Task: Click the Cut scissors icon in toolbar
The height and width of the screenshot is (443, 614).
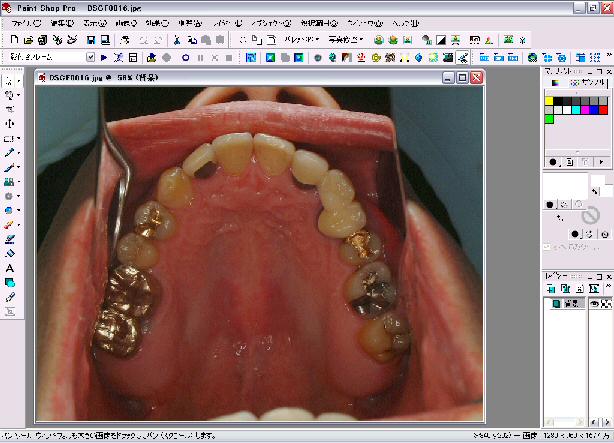Action: [177, 40]
